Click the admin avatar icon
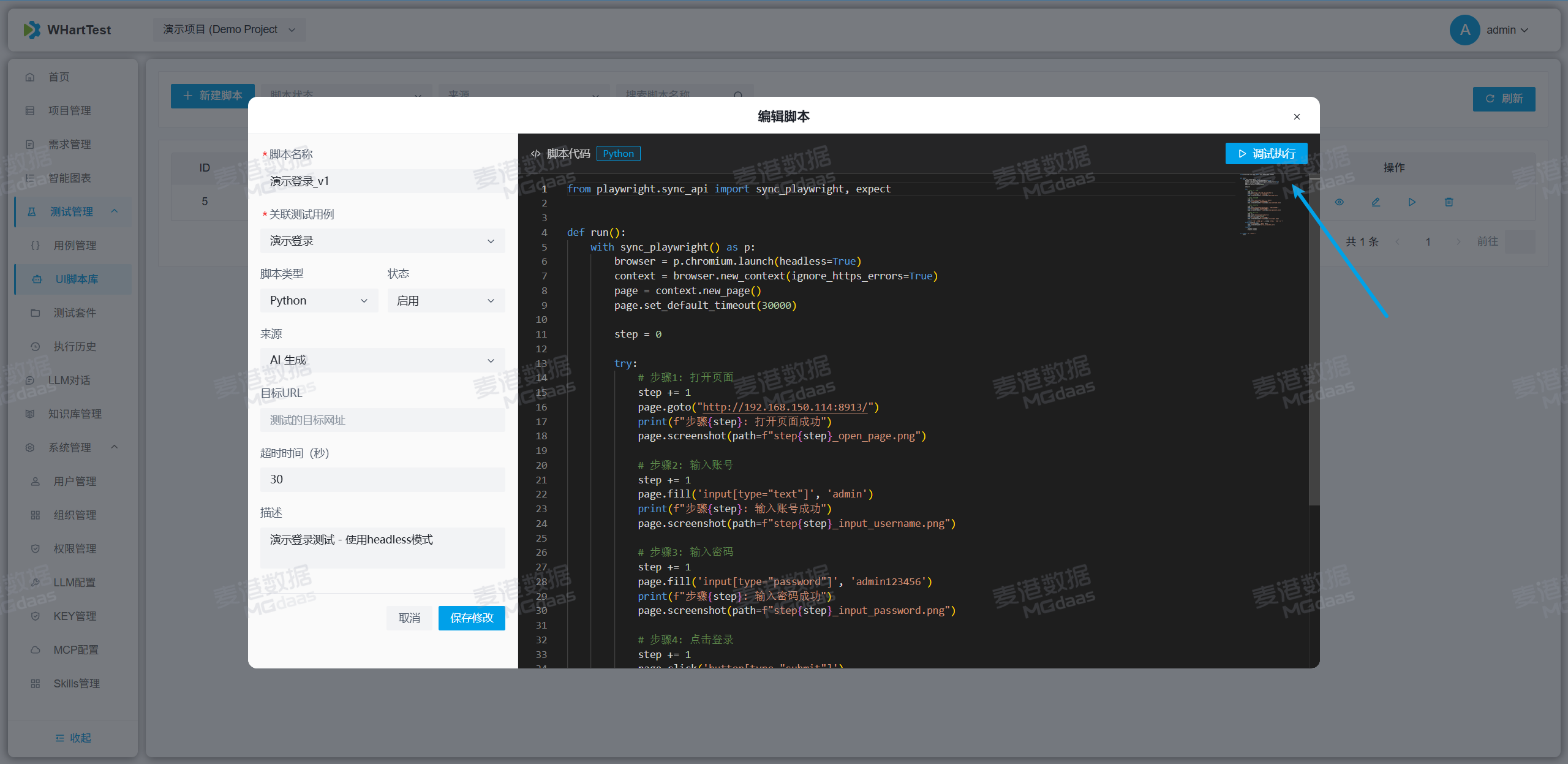Viewport: 1568px width, 764px height. pyautogui.click(x=1464, y=29)
